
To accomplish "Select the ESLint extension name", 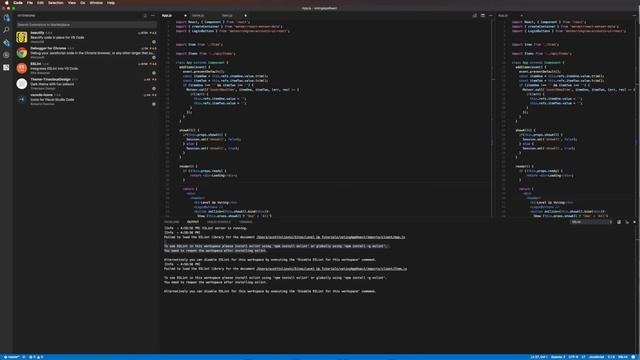I will (x=36, y=64).
